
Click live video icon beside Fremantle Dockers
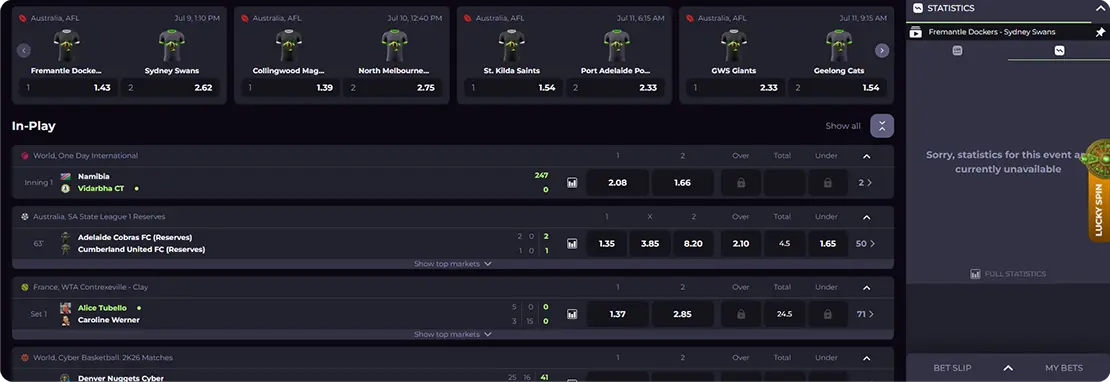(x=916, y=32)
